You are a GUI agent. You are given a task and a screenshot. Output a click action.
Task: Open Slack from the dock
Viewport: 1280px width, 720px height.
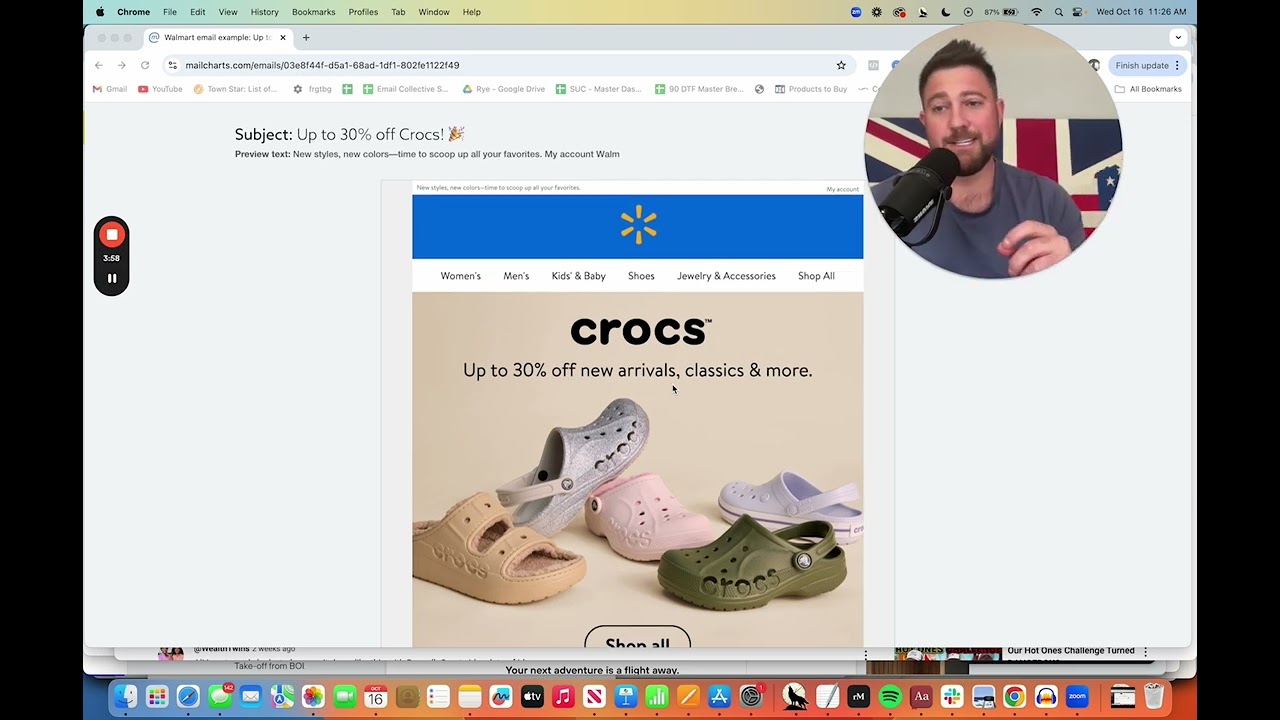click(952, 697)
